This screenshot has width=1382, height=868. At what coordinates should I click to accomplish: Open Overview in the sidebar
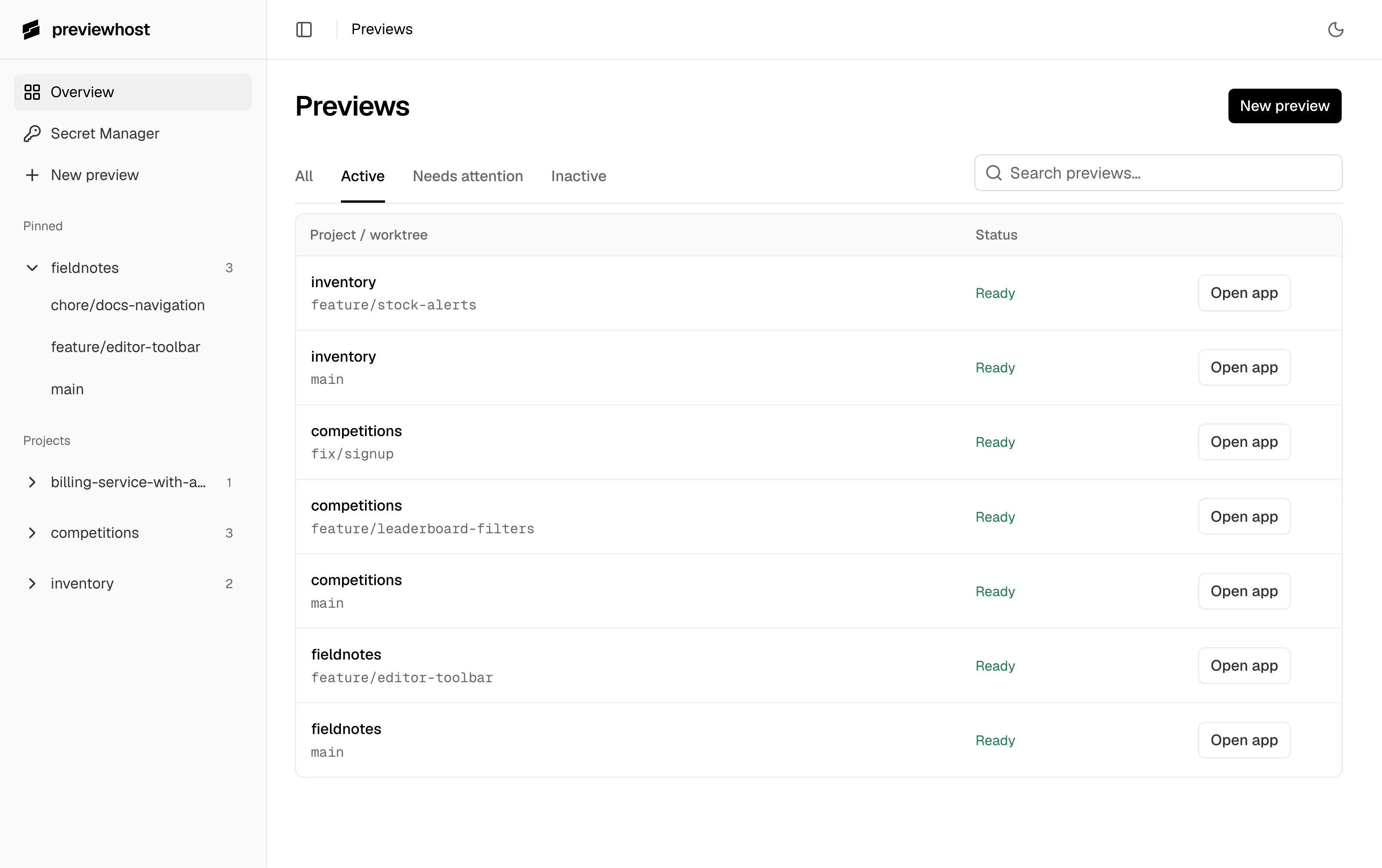[132, 92]
